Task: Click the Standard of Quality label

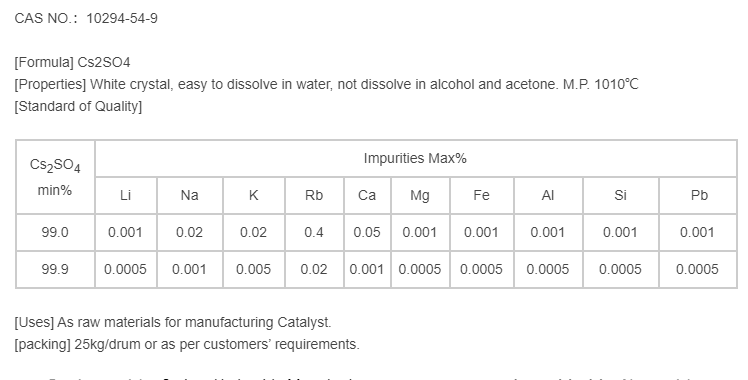Action: click(78, 106)
